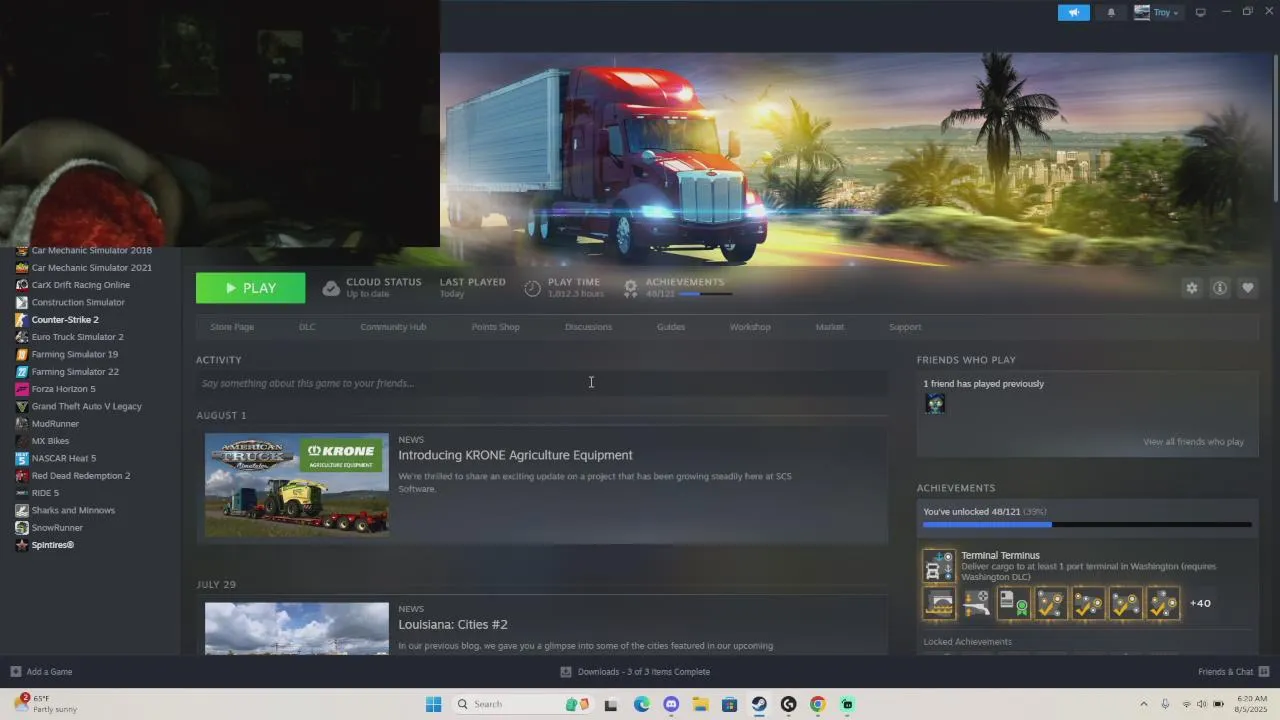Click the announcements megaphone button
This screenshot has height=720, width=1280.
[x=1073, y=12]
